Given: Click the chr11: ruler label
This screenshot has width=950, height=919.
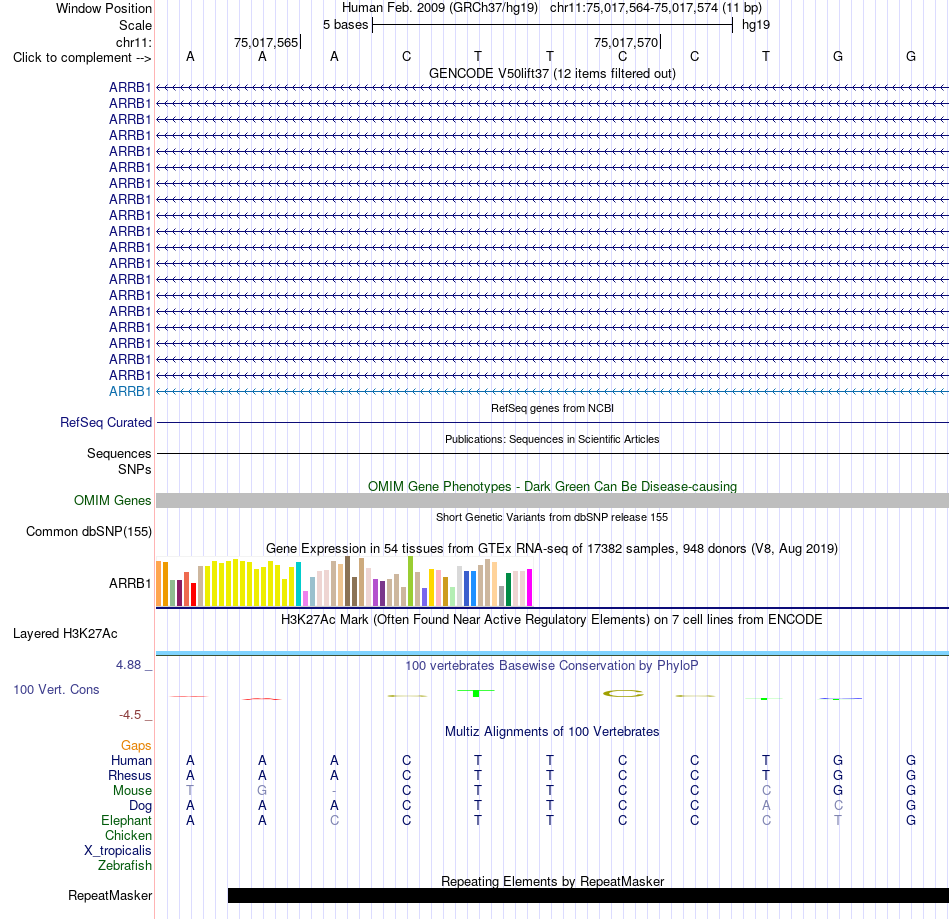Looking at the screenshot, I should tap(133, 42).
